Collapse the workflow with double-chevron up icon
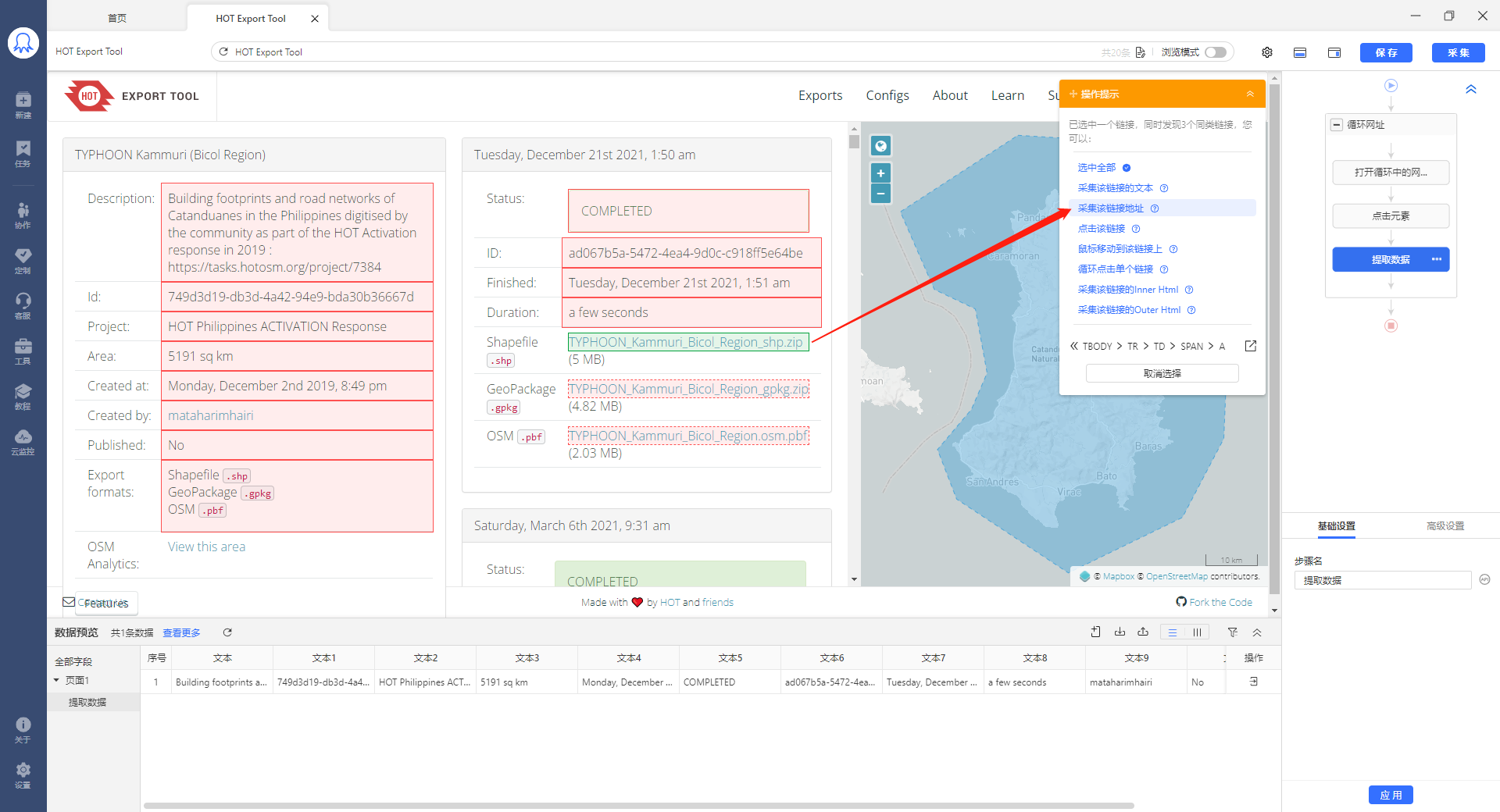 pyautogui.click(x=1471, y=89)
